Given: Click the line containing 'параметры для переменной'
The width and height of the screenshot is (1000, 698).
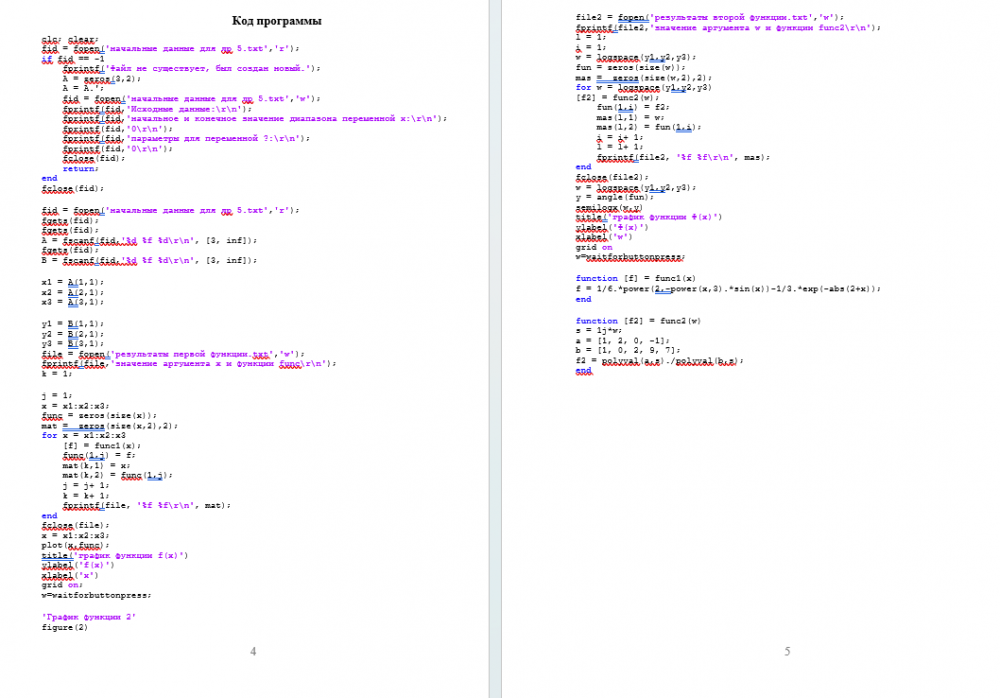Looking at the screenshot, I should pyautogui.click(x=186, y=138).
